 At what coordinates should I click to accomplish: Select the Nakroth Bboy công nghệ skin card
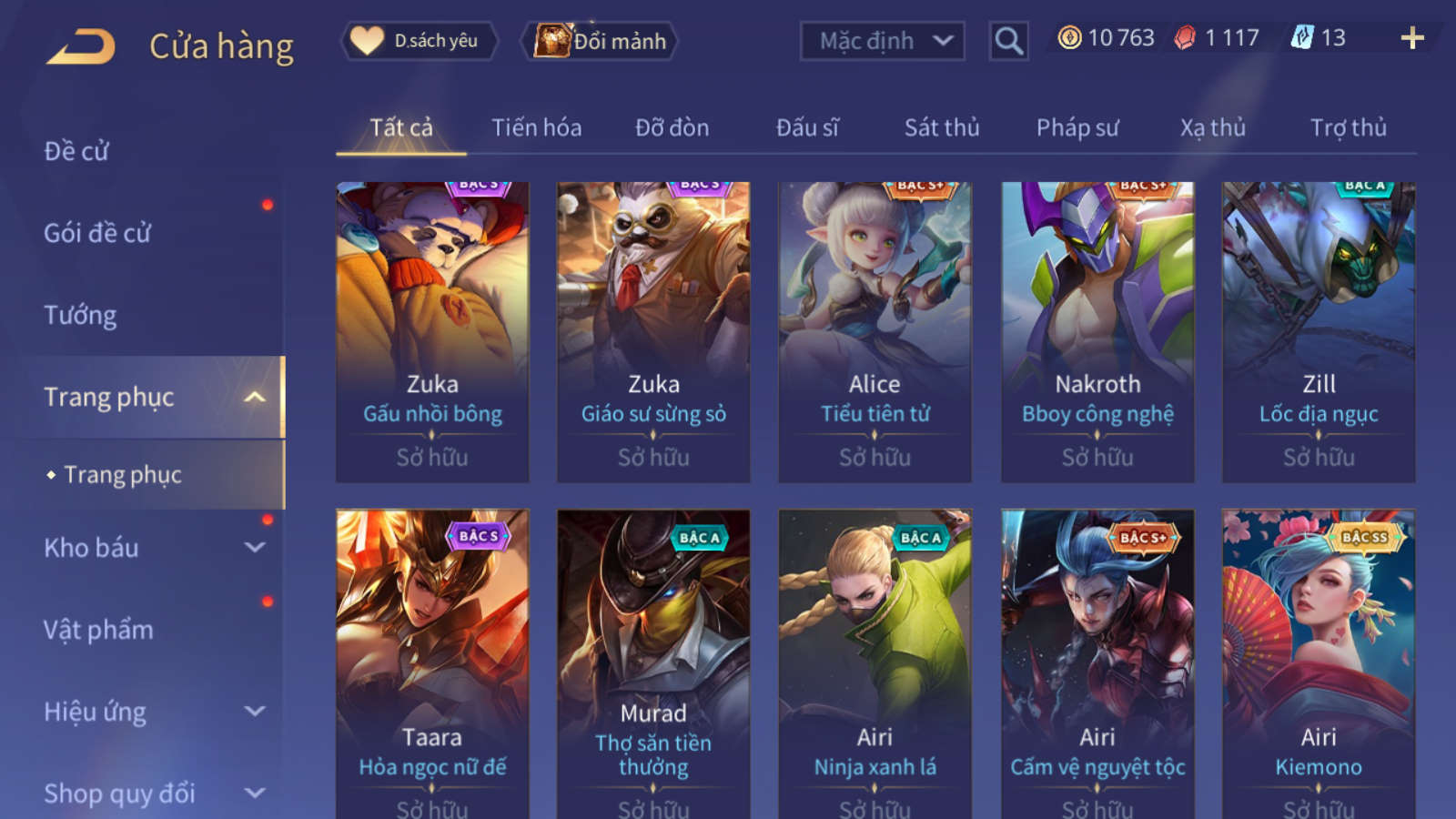click(1097, 332)
